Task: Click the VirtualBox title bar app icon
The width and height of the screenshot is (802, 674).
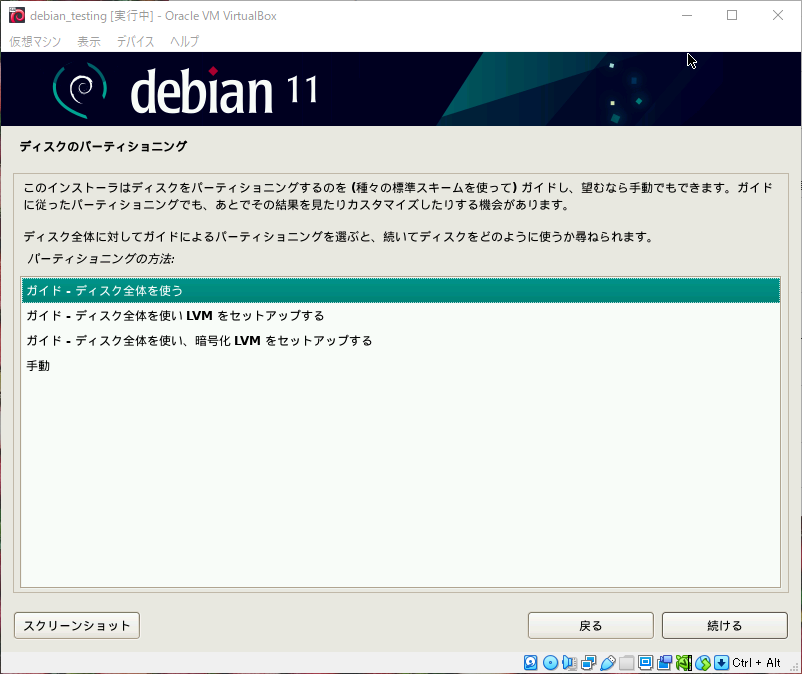Action: pyautogui.click(x=17, y=15)
